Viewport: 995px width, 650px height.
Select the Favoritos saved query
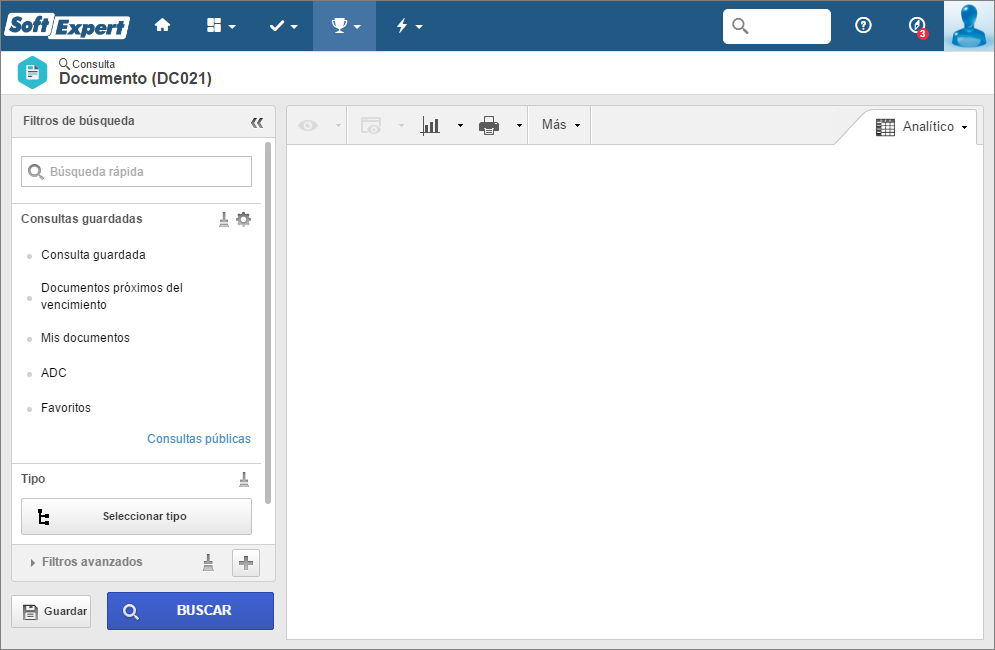click(x=66, y=408)
